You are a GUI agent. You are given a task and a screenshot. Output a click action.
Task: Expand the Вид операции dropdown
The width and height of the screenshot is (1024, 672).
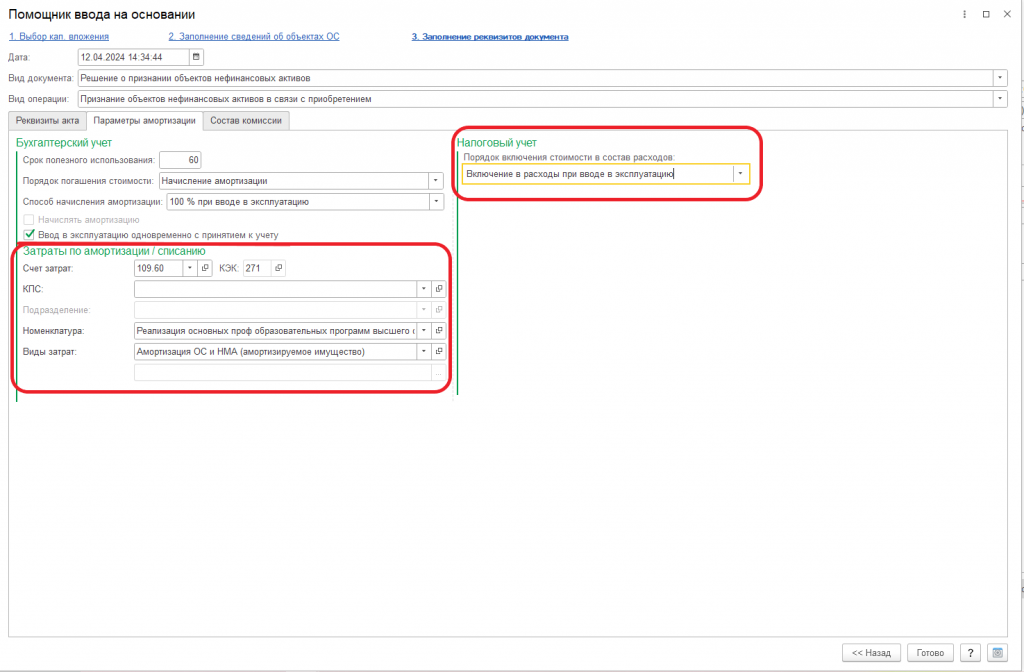click(1000, 99)
